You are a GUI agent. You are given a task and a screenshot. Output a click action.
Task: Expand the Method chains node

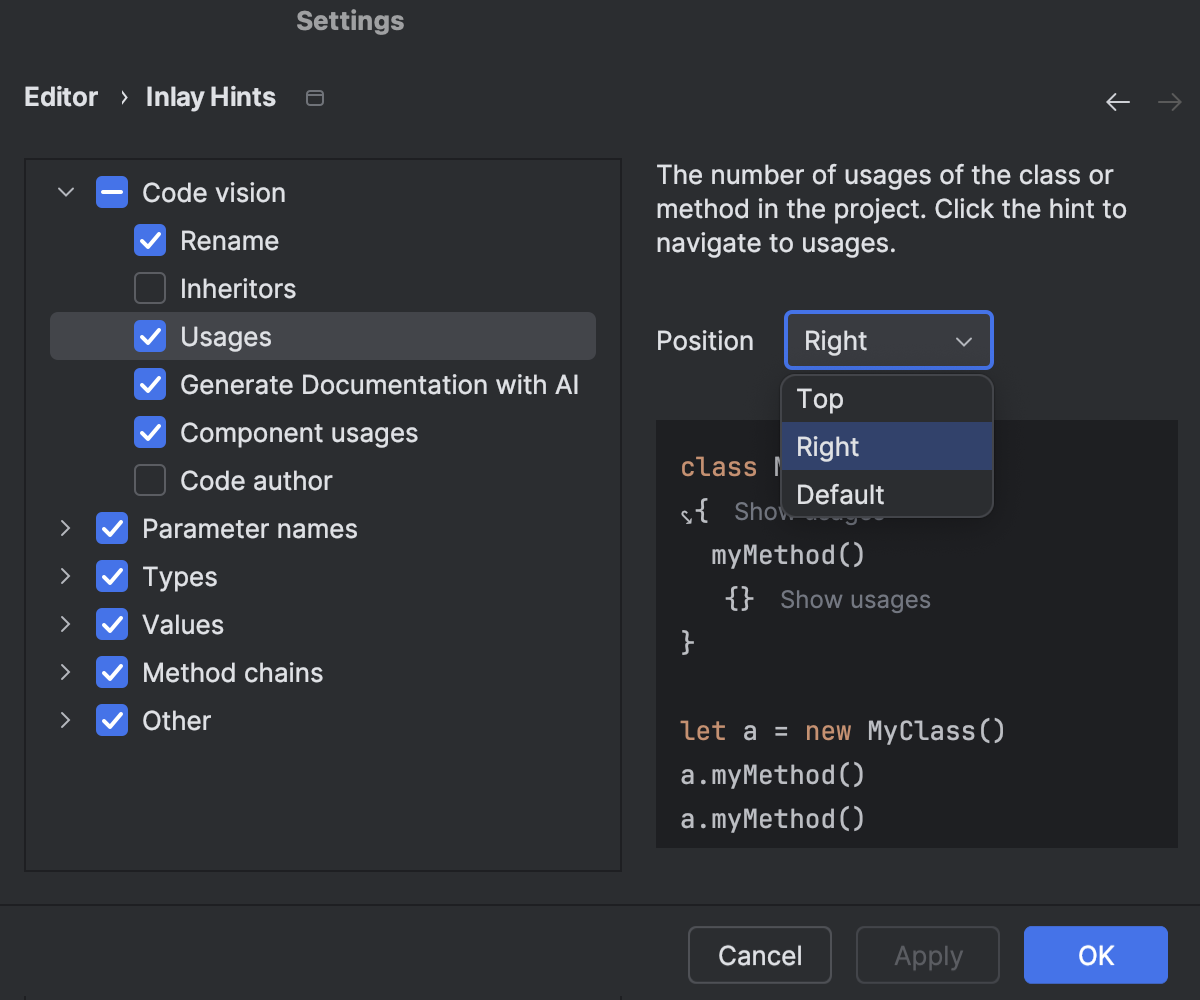(66, 673)
